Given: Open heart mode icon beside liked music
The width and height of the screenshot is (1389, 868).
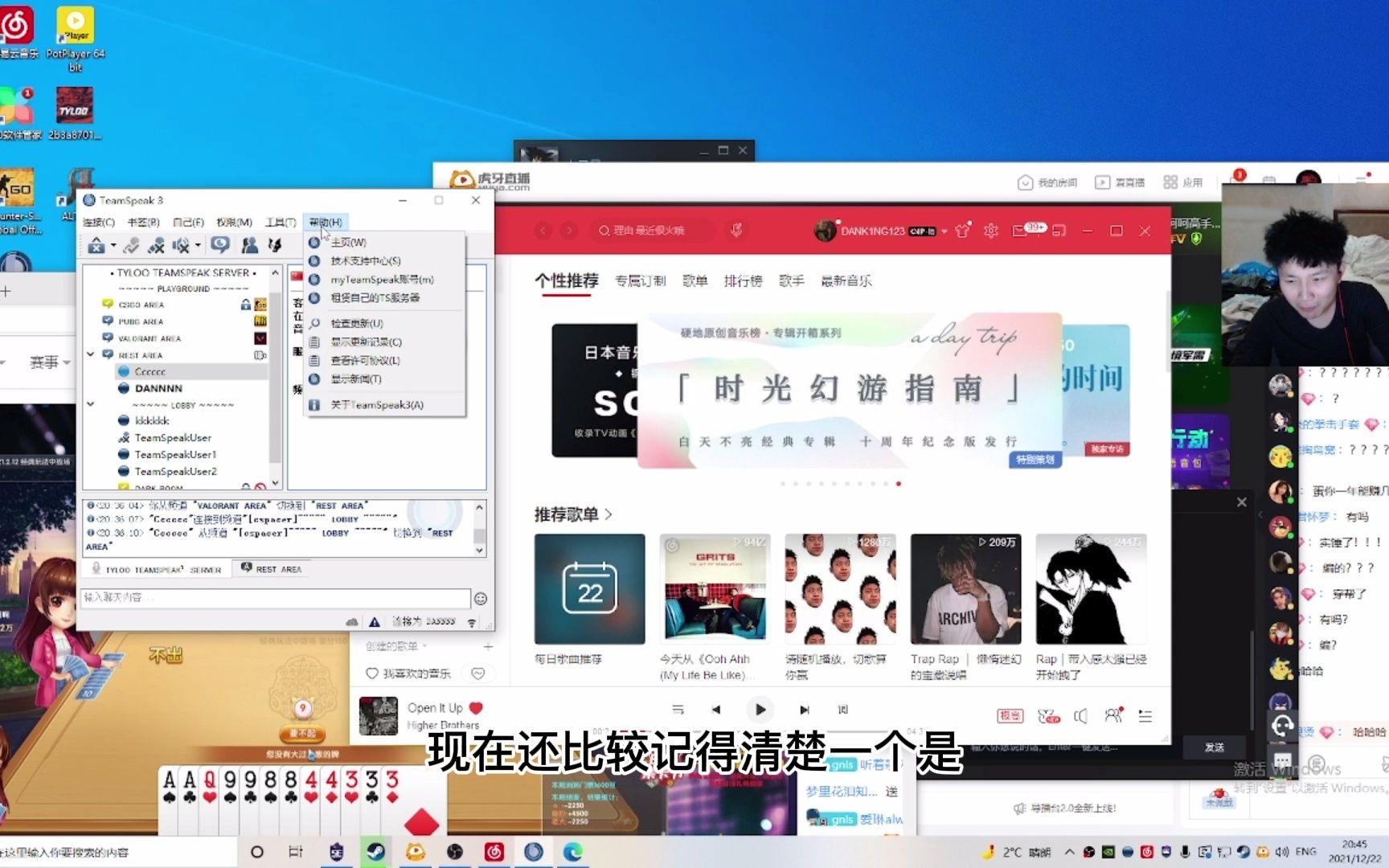Looking at the screenshot, I should (x=478, y=674).
